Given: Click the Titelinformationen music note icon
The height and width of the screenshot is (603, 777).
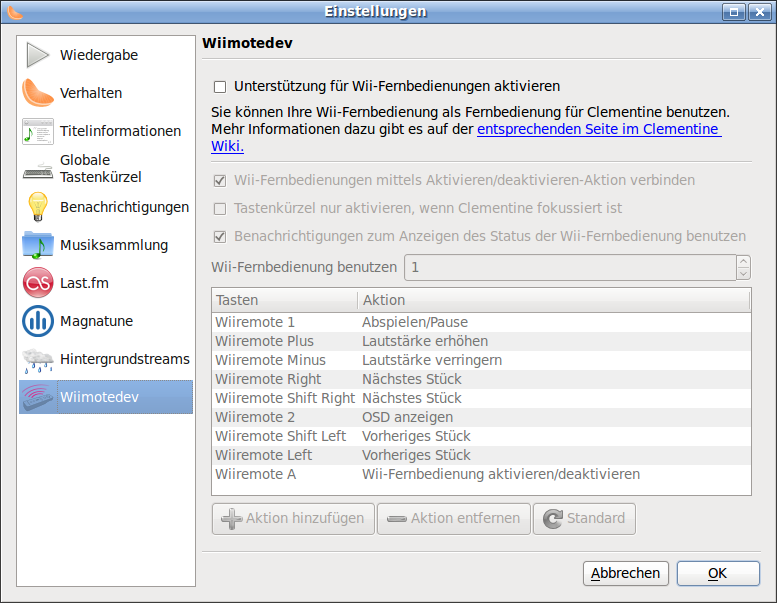Looking at the screenshot, I should tap(38, 131).
